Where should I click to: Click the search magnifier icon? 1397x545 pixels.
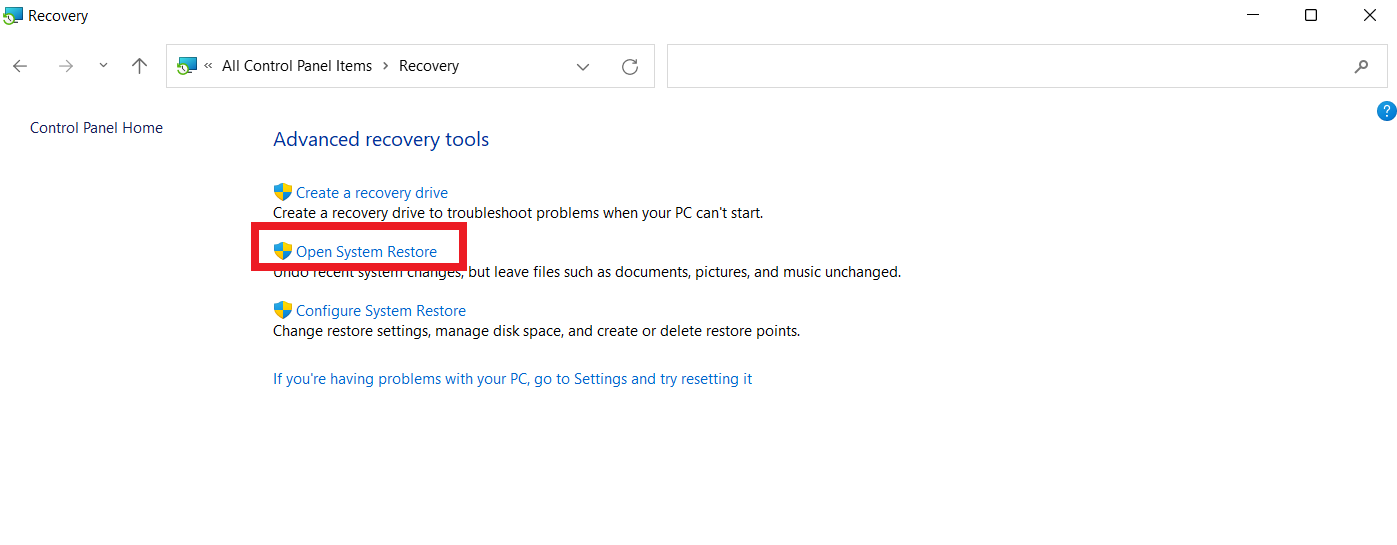pos(1361,67)
